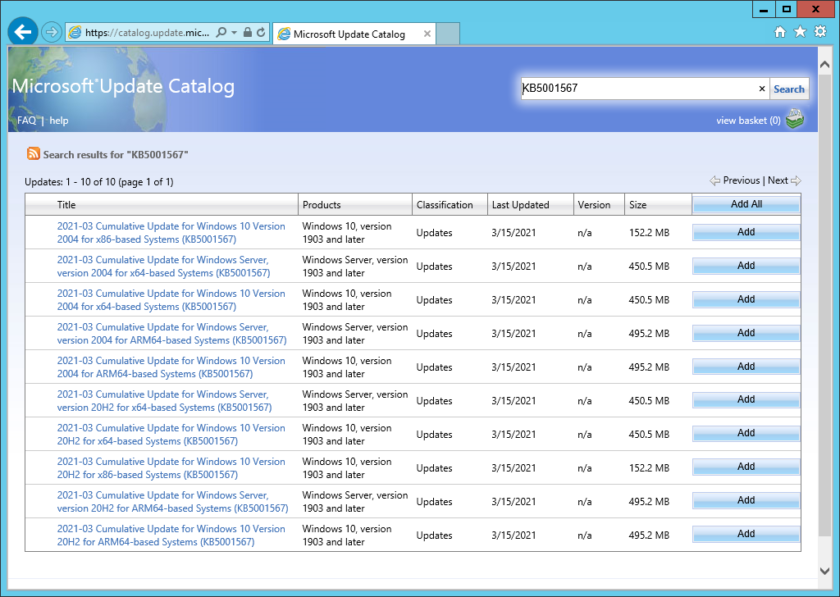
Task: Add Windows 10 2004 ARM64 update to basket
Action: [x=746, y=367]
